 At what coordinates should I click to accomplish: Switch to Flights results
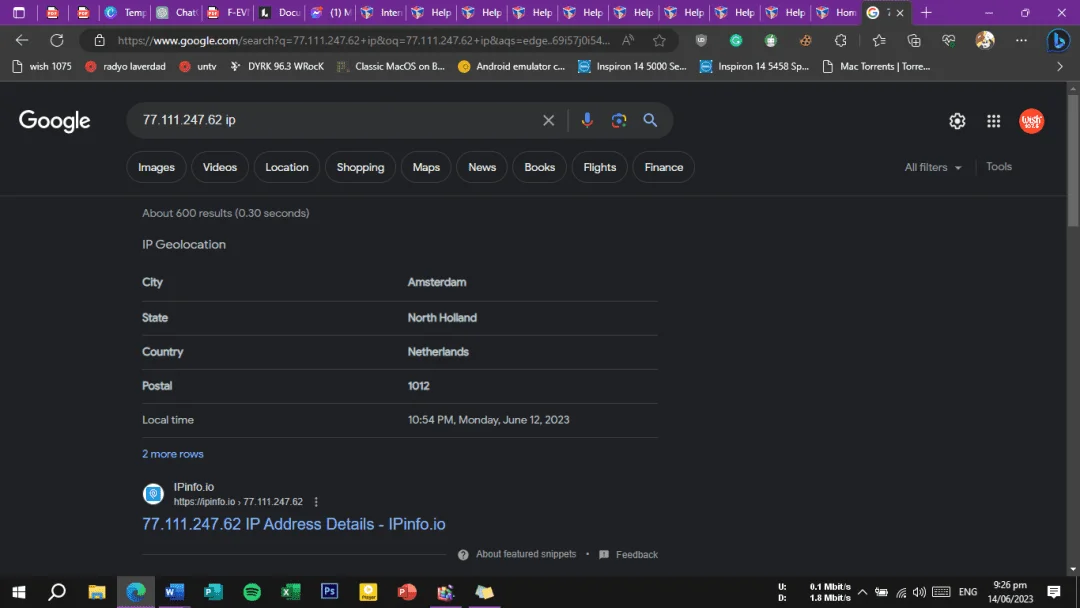[599, 167]
